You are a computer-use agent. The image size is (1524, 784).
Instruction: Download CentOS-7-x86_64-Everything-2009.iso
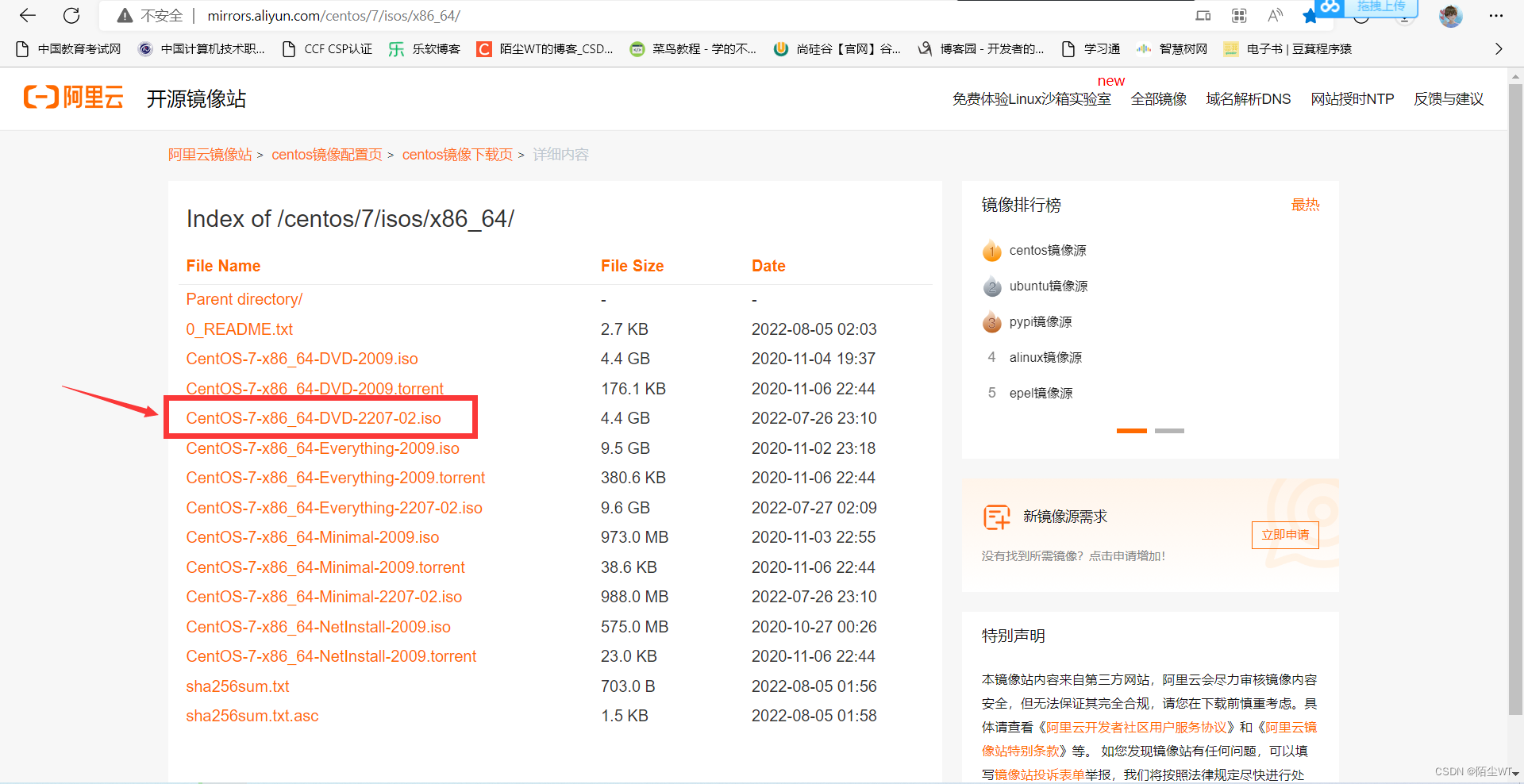[x=322, y=448]
